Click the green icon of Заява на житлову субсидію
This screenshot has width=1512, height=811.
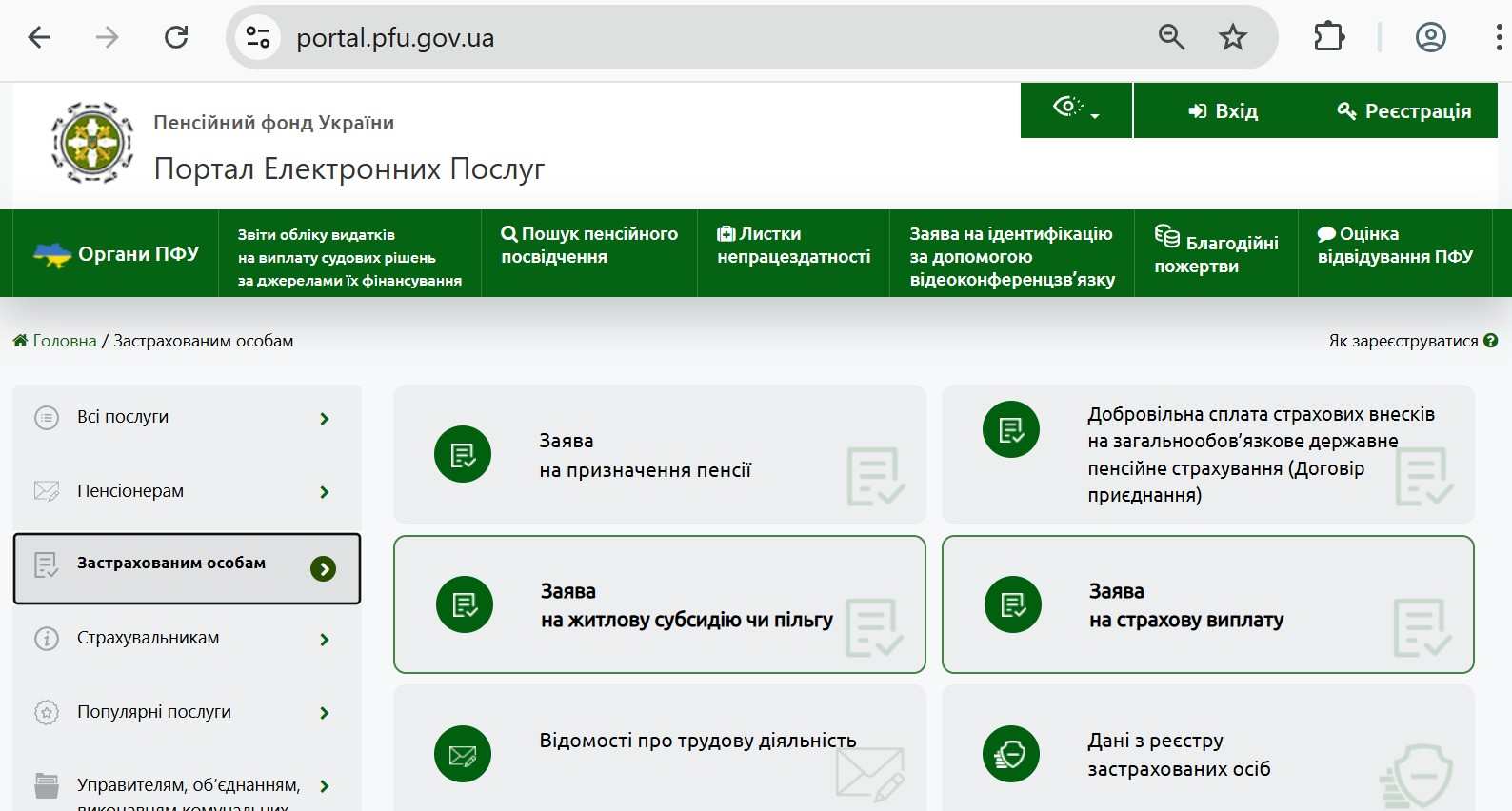465,604
